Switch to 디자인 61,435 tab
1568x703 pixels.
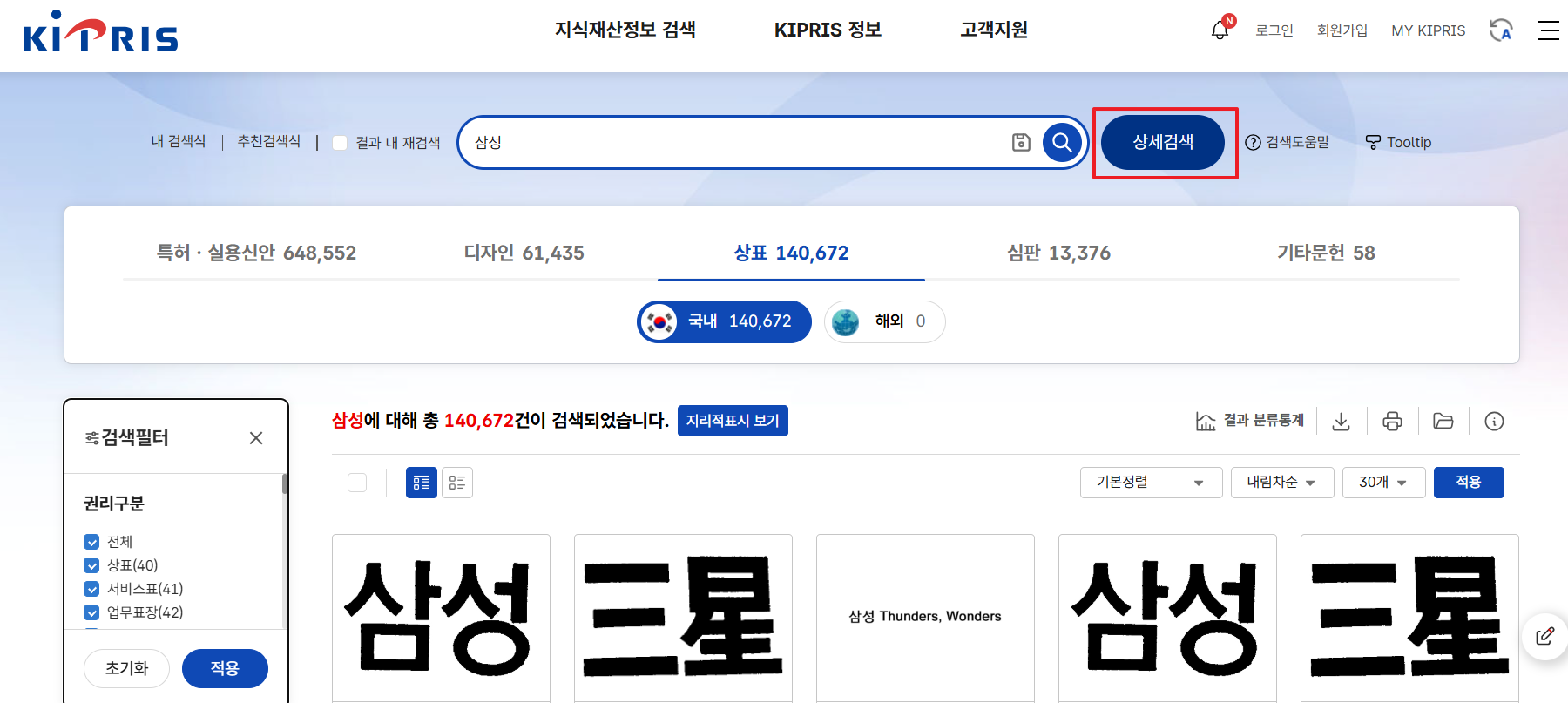[524, 253]
